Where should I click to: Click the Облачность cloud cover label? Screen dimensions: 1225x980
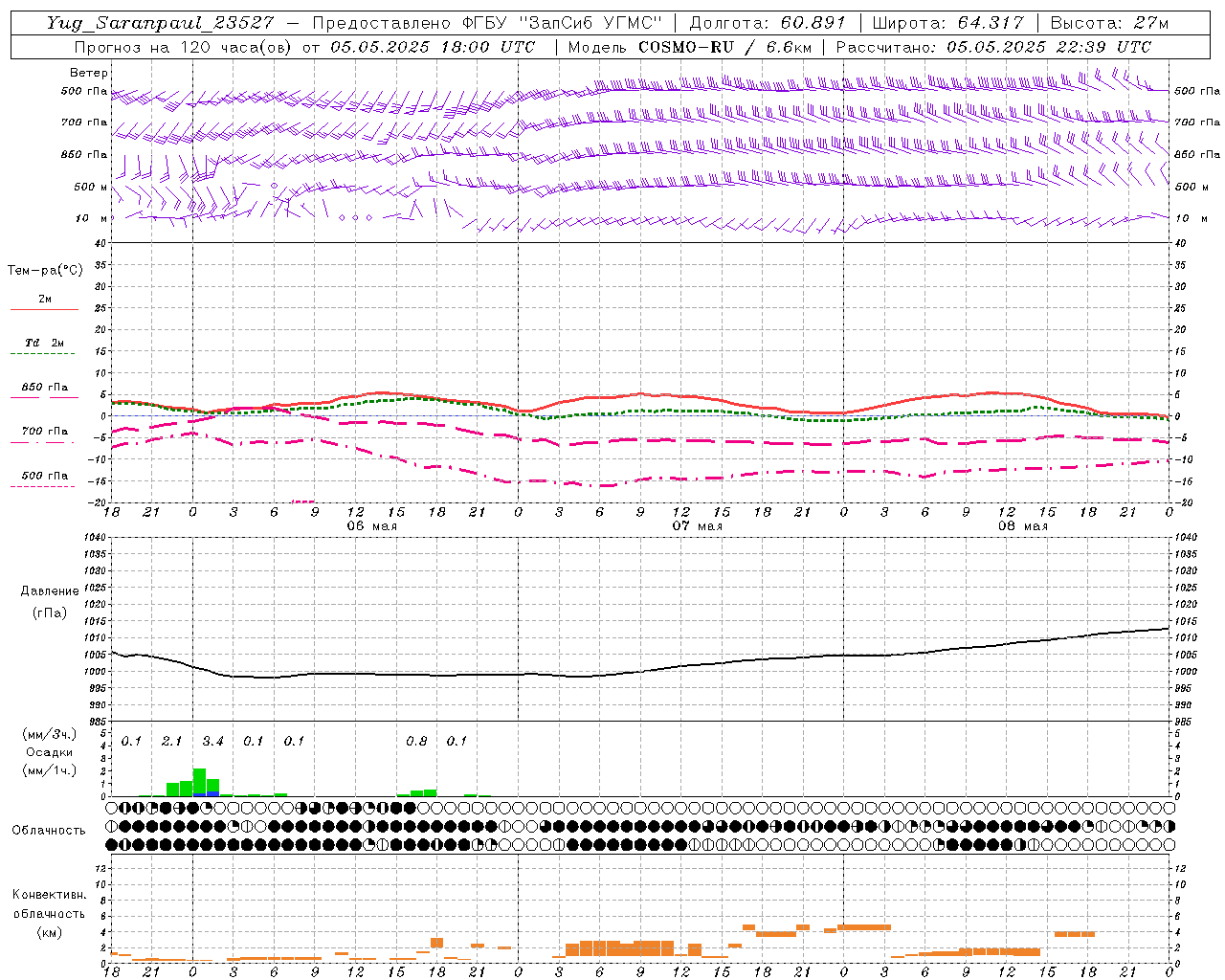point(49,831)
